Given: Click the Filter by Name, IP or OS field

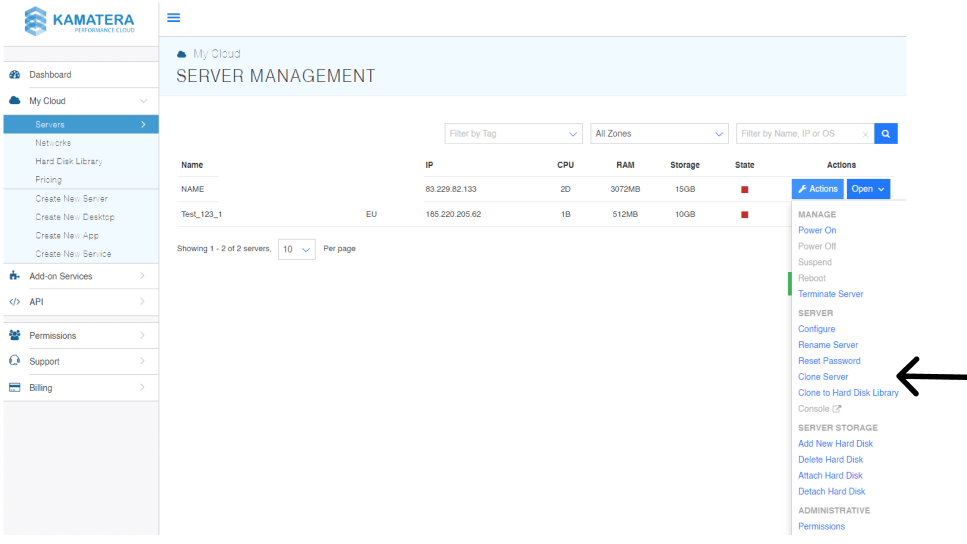Looking at the screenshot, I should pos(800,134).
